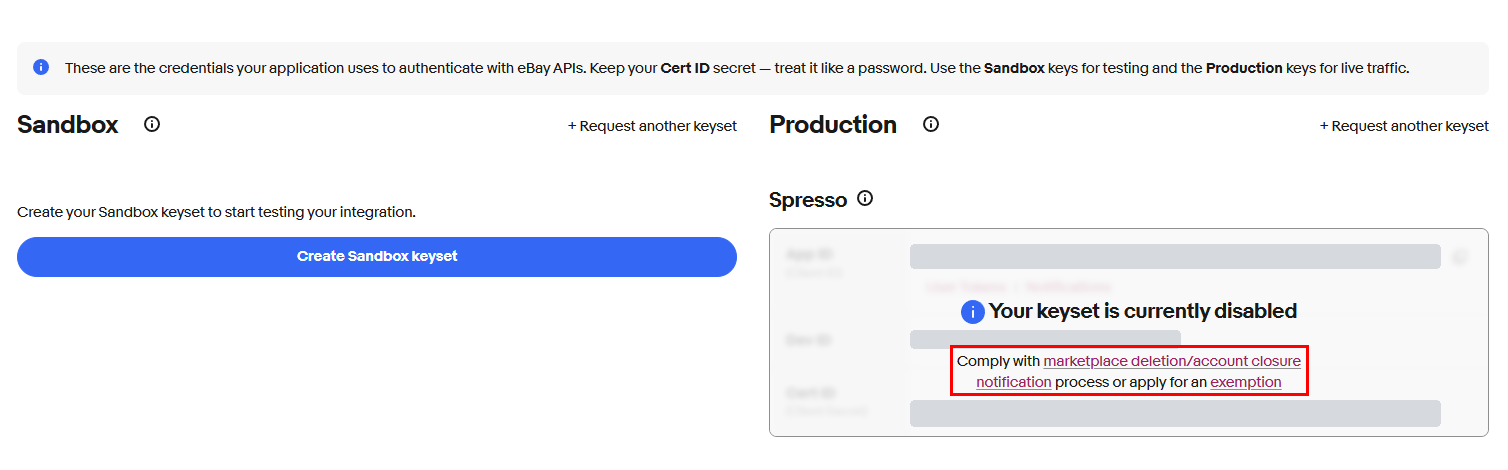1508x470 pixels.
Task: Click the info icon beside Spresso
Action: (865, 199)
